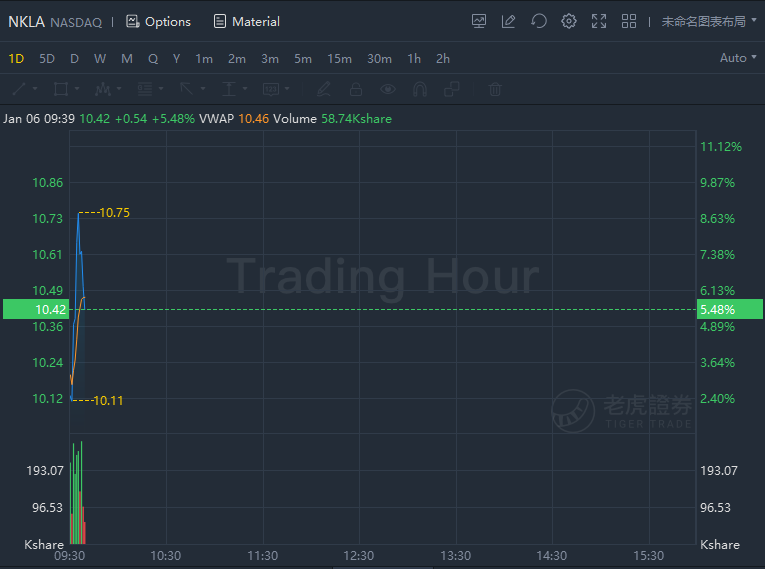The height and width of the screenshot is (569, 765).
Task: Switch to the 5D timeframe
Action: 47,59
